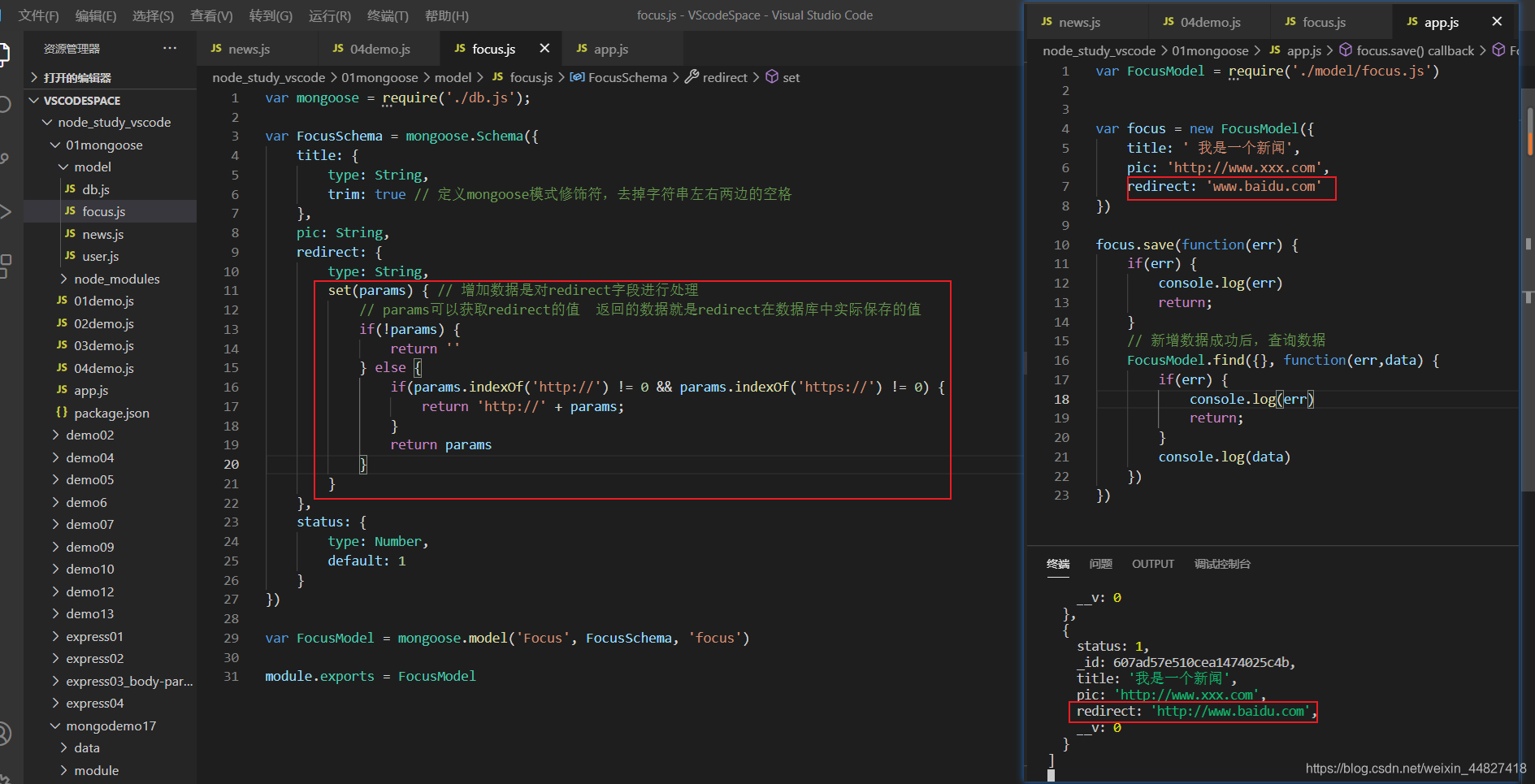The width and height of the screenshot is (1535, 784).
Task: Close the app.js tab in right editor
Action: coord(1497,22)
